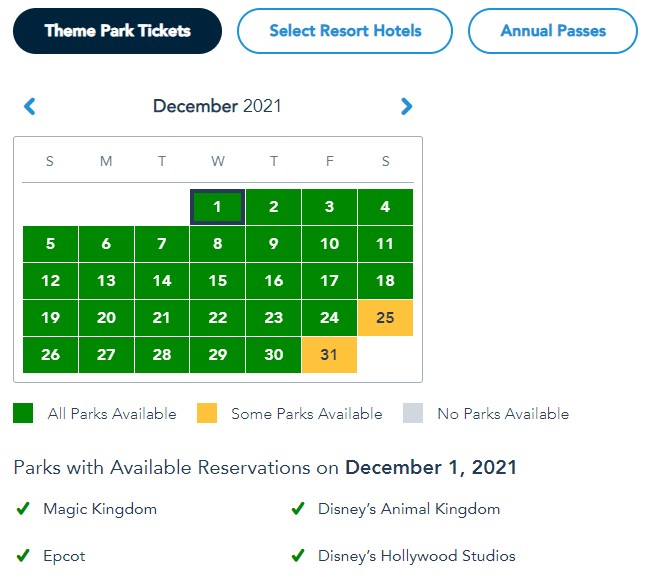Screen dimensions: 646x578
Task: Select December 4 on calendar
Action: (385, 207)
